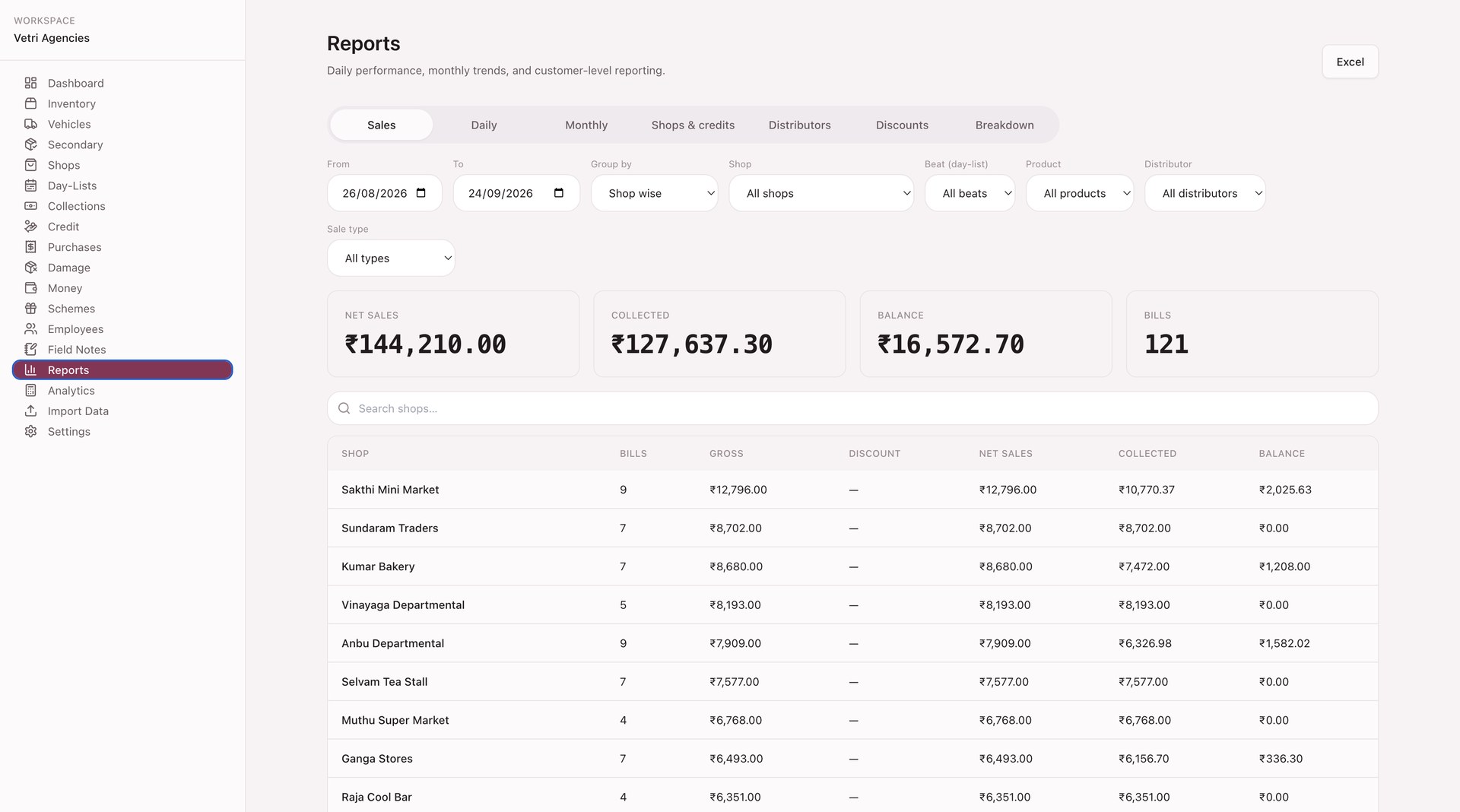Image resolution: width=1460 pixels, height=812 pixels.
Task: Select the Credit hand-coins icon
Action: coord(30,227)
